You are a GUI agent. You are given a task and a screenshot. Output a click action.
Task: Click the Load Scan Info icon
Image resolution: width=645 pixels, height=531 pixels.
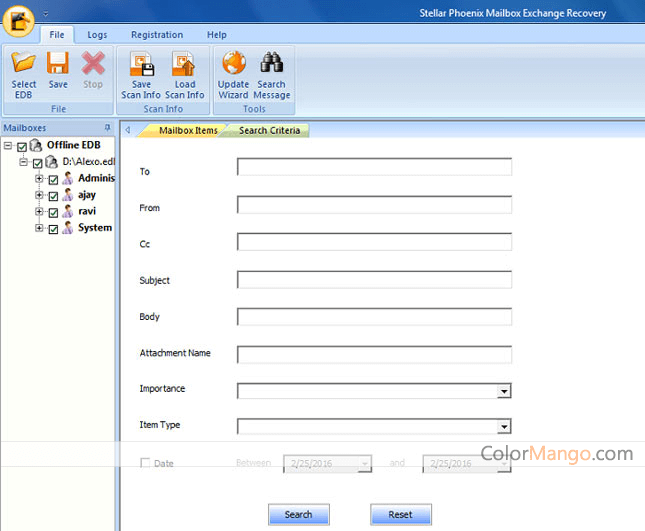[x=184, y=64]
